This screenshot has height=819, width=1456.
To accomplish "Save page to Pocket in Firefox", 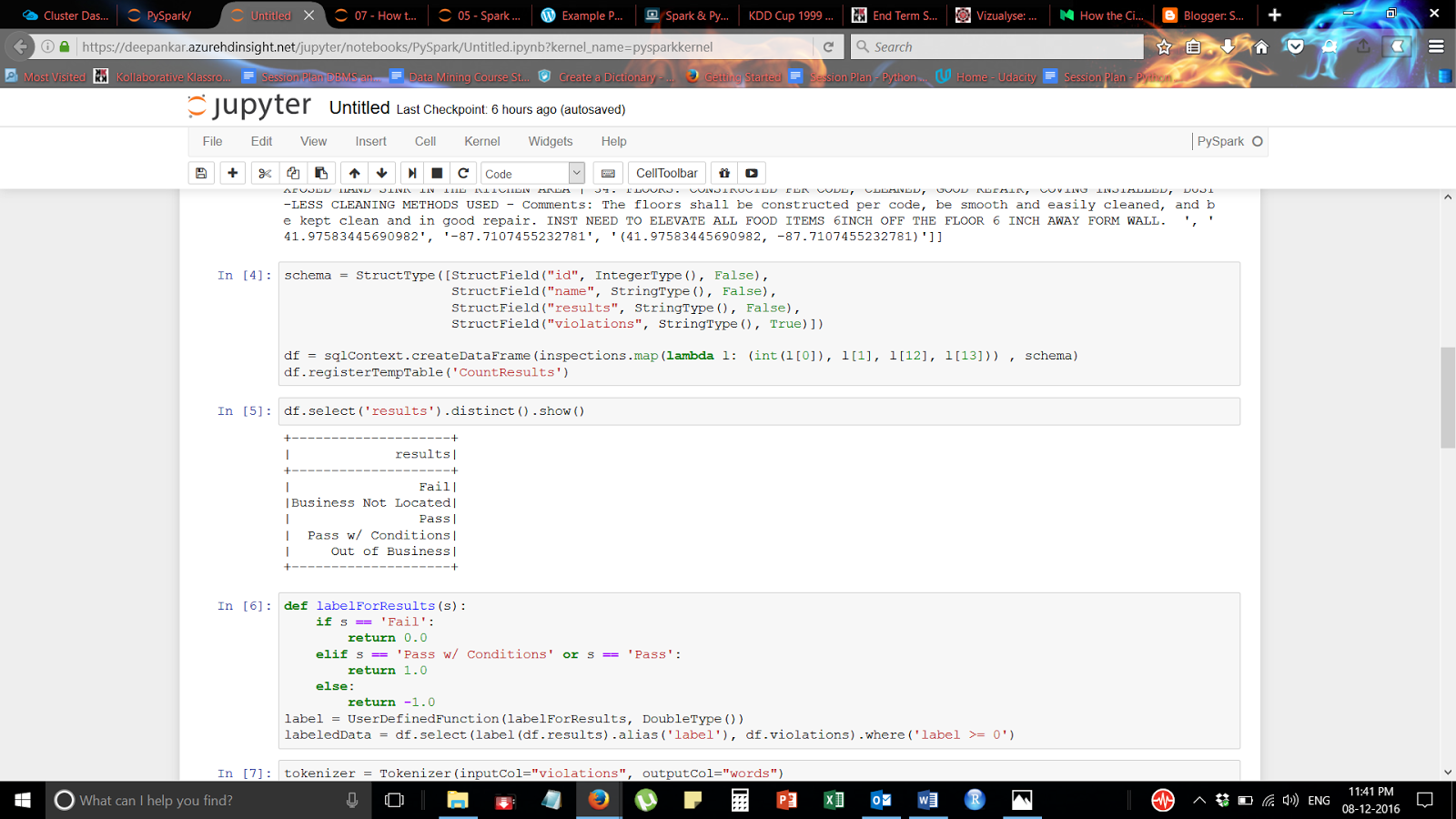I will (x=1294, y=46).
